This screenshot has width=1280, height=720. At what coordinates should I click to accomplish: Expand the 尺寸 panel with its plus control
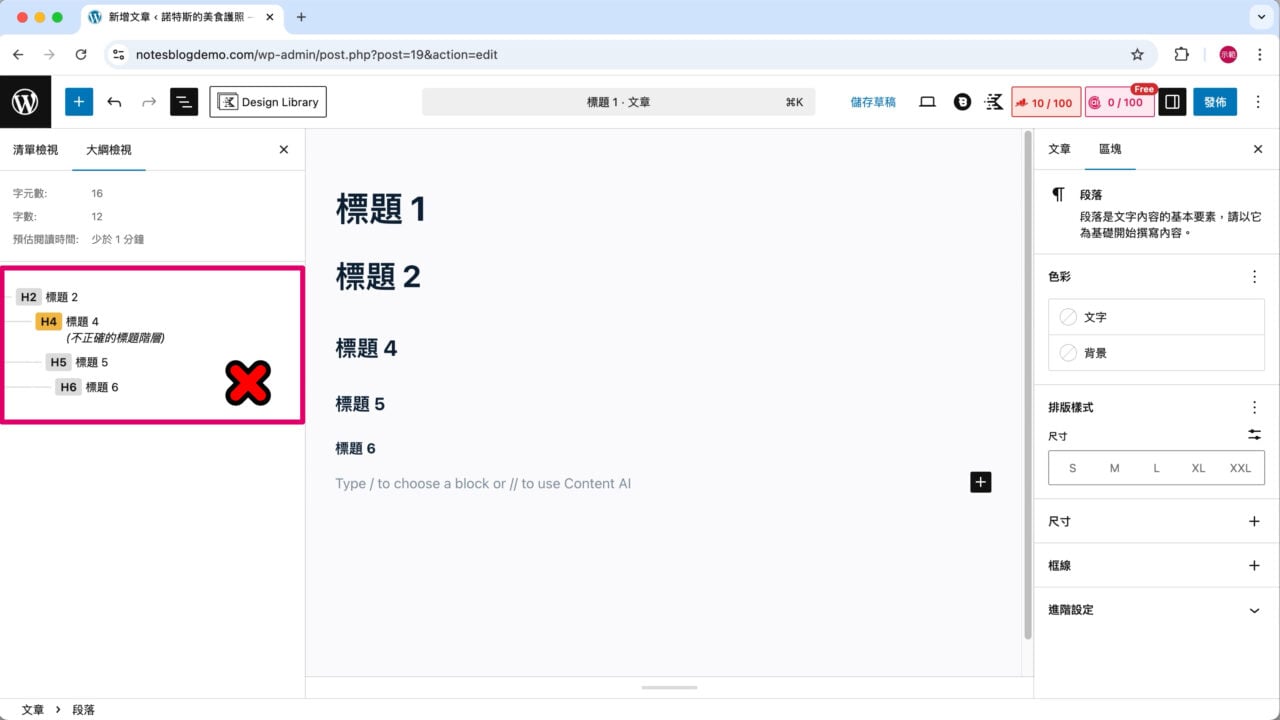[1254, 521]
